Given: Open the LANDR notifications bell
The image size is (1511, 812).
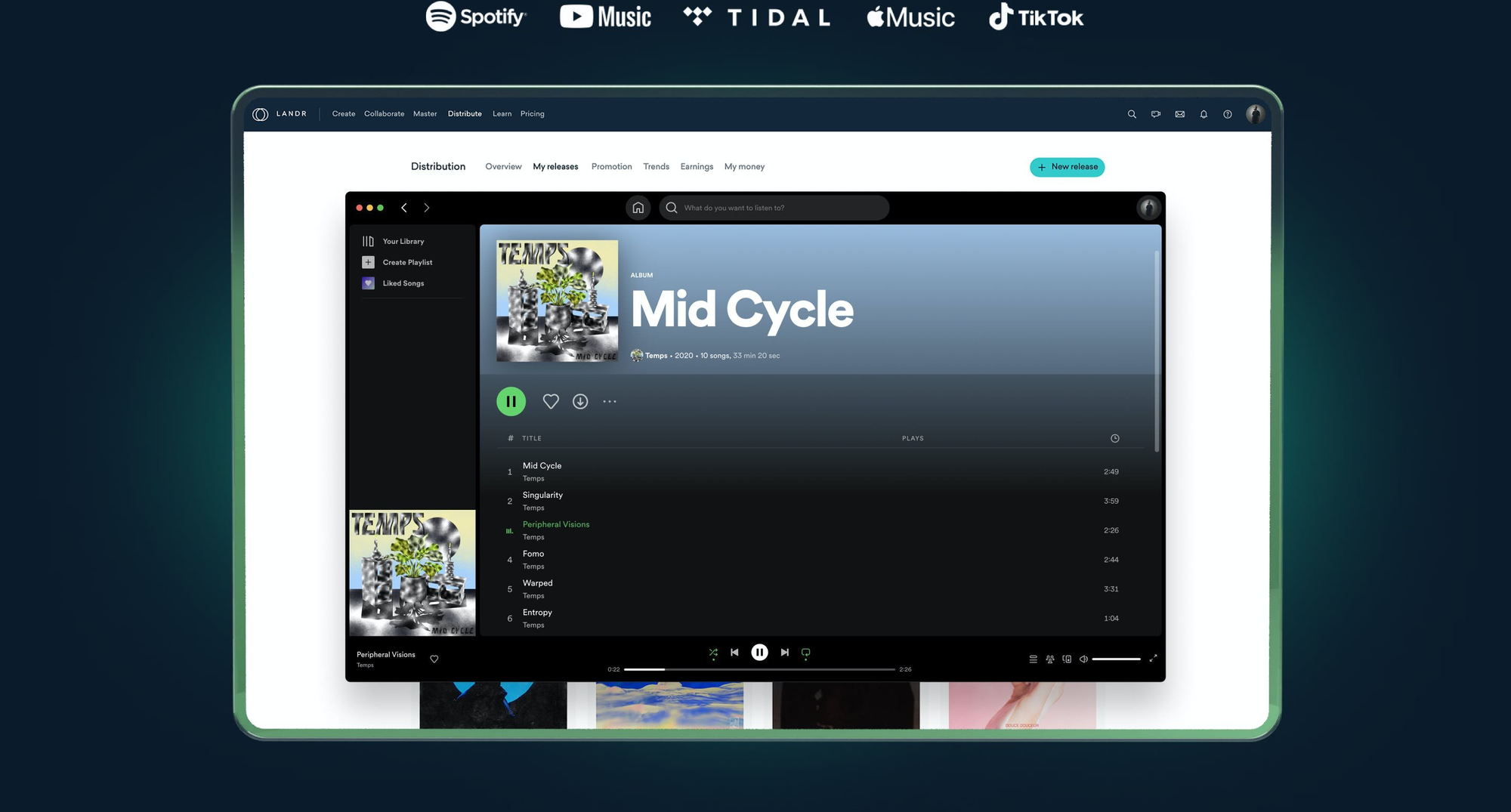Looking at the screenshot, I should pyautogui.click(x=1204, y=114).
